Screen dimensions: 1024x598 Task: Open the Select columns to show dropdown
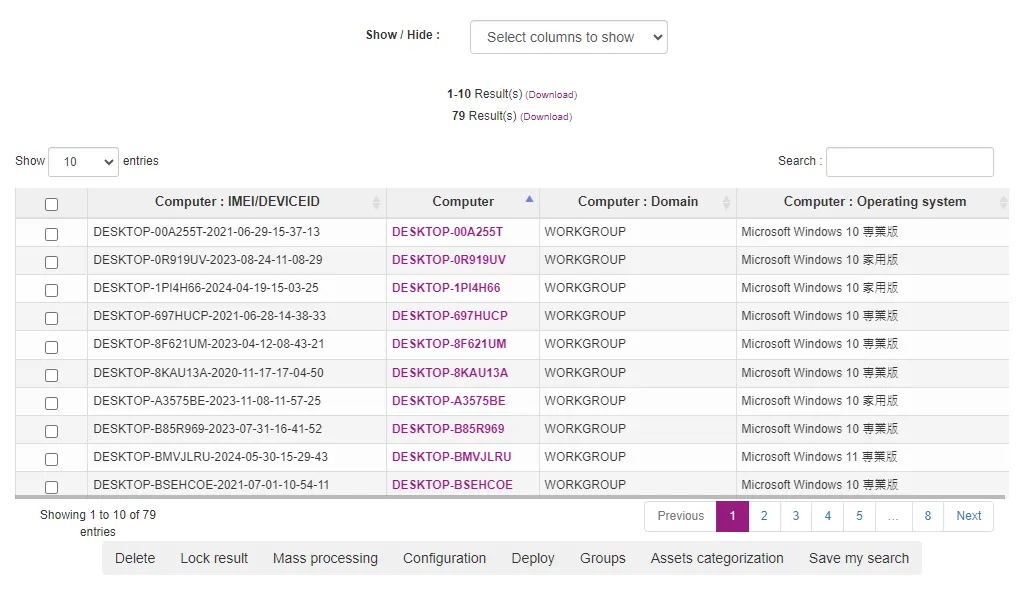tap(568, 37)
